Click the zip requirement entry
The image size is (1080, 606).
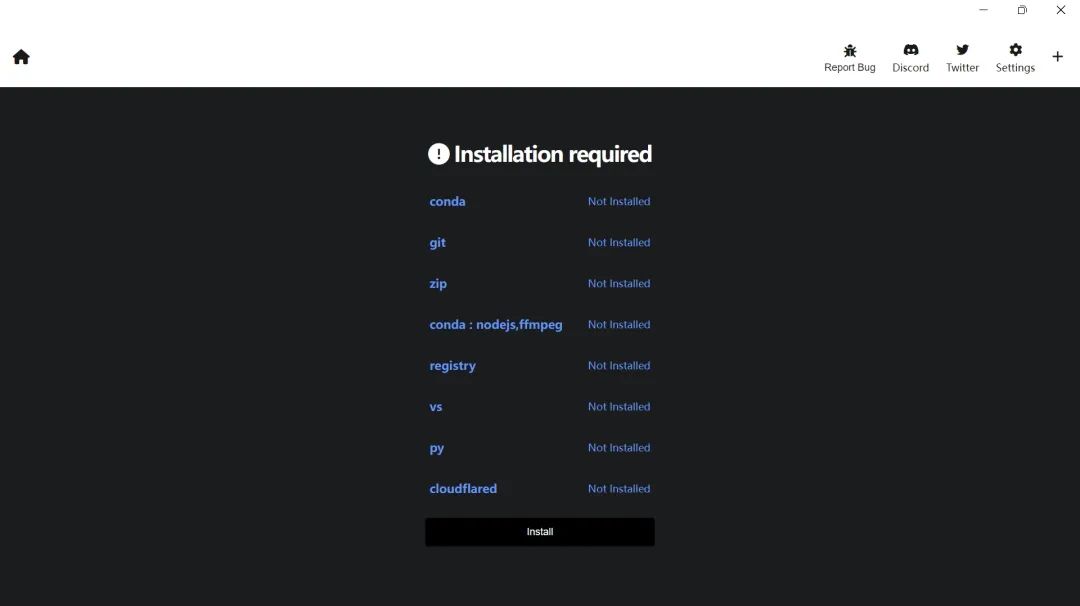pyautogui.click(x=438, y=284)
